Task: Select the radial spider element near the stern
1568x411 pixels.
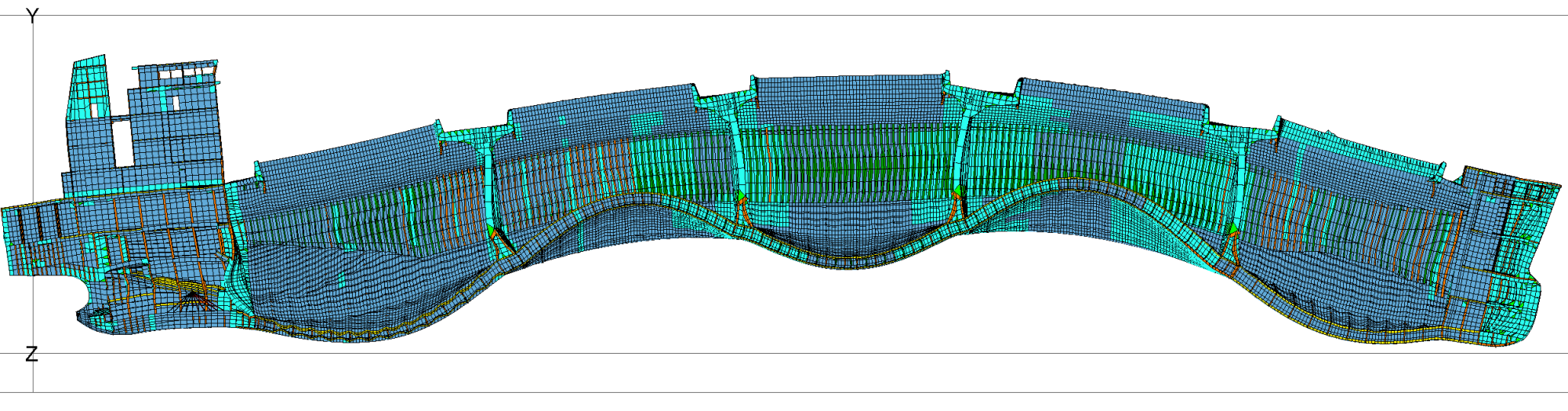Action: [194, 301]
